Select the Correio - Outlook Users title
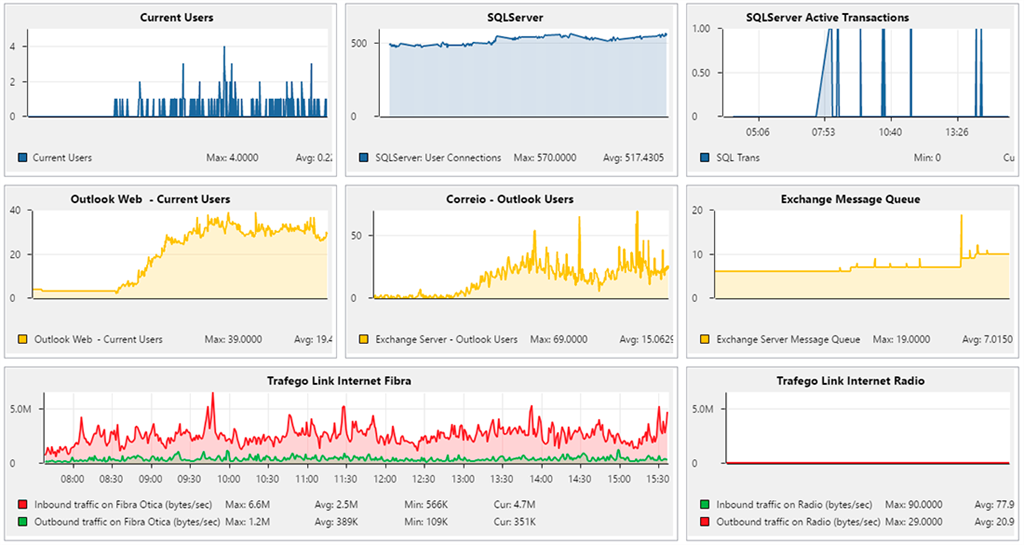Image resolution: width=1024 pixels, height=545 pixels. (x=510, y=199)
